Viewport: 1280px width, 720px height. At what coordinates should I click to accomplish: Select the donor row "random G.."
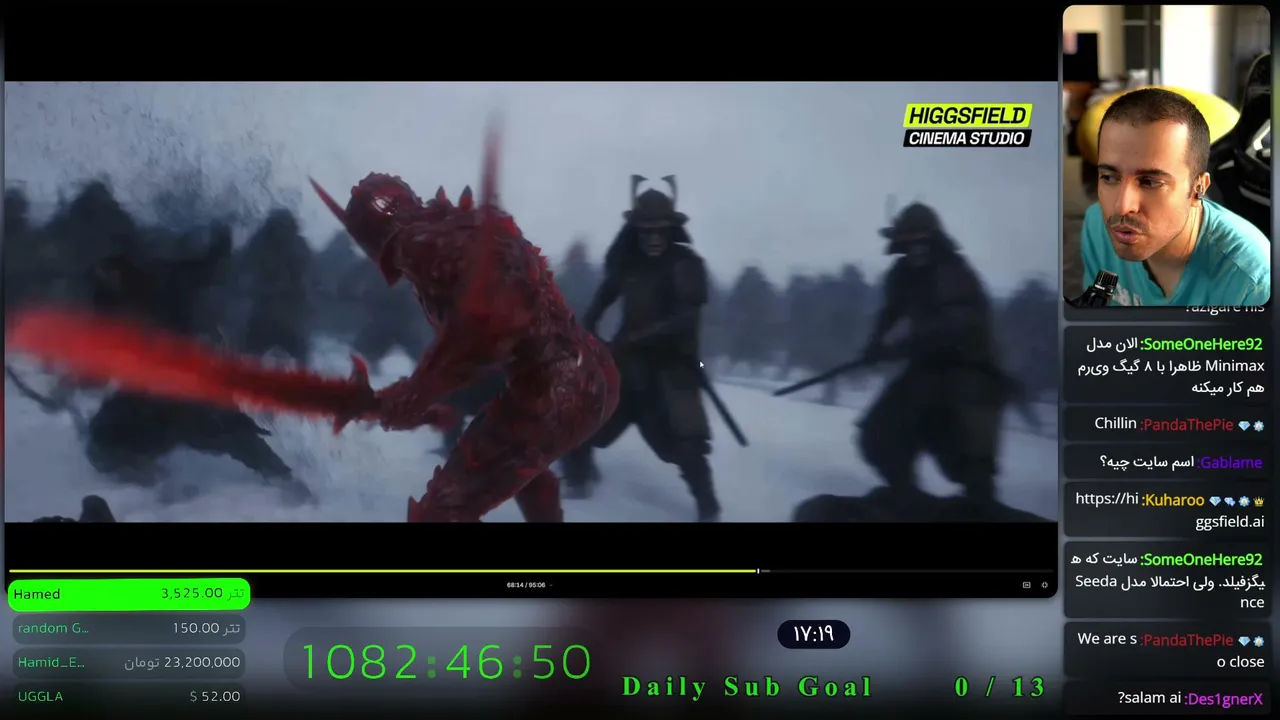(129, 628)
